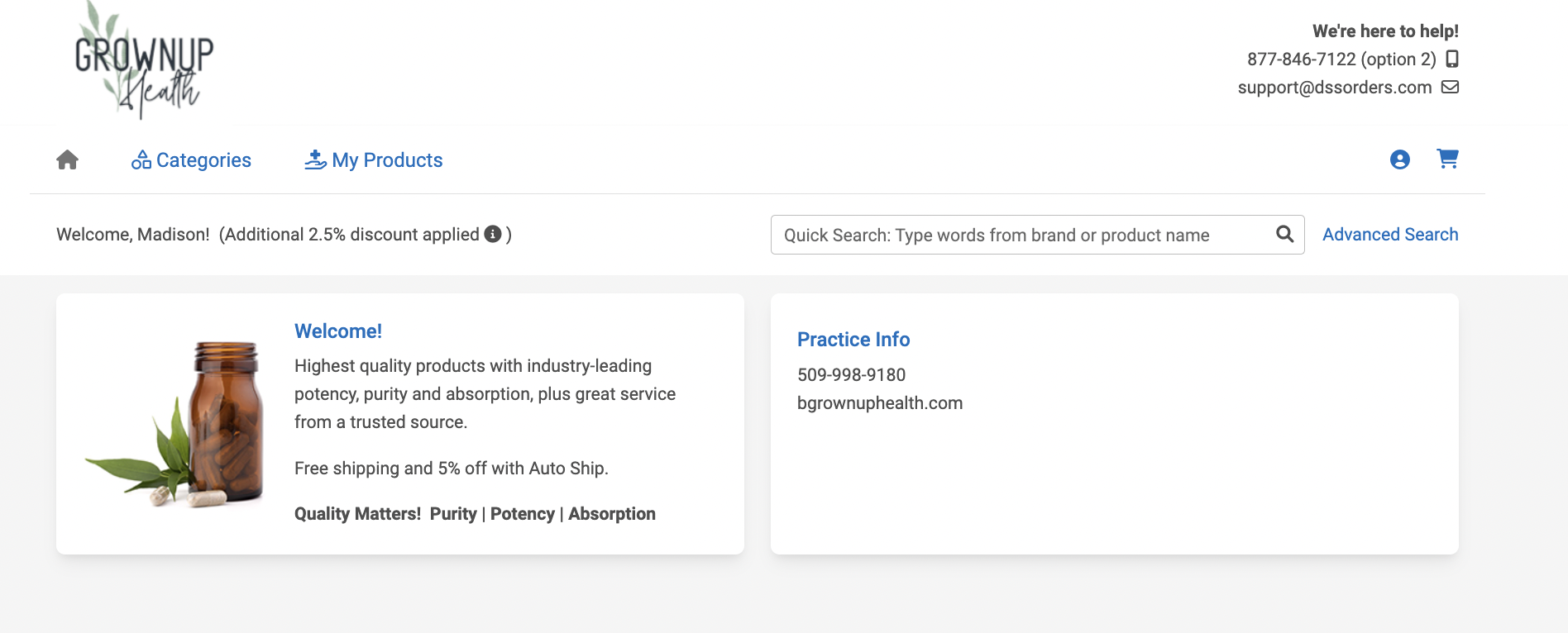Viewport: 1568px width, 633px height.
Task: Click the Welcome! heading
Action: point(338,331)
